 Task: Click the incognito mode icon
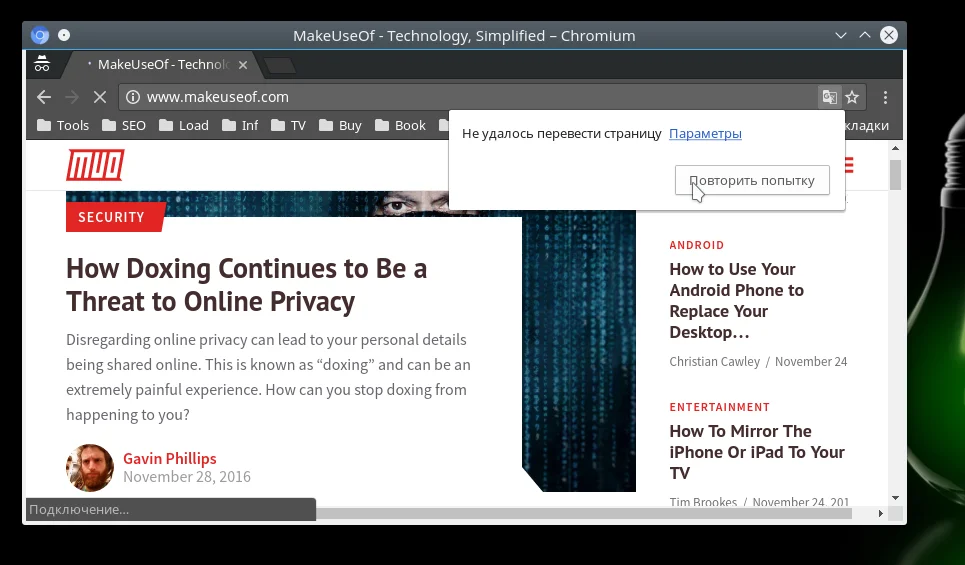click(x=42, y=64)
